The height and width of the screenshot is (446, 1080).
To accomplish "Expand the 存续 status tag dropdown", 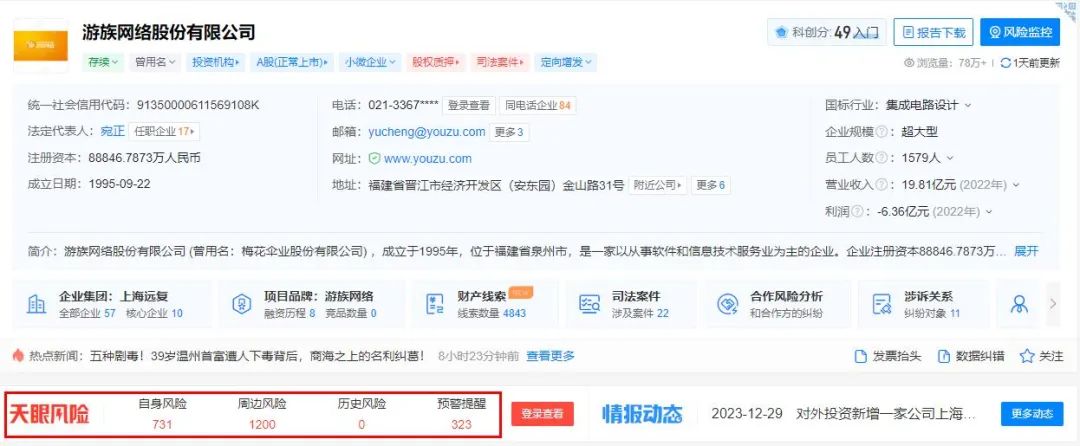I will (103, 62).
